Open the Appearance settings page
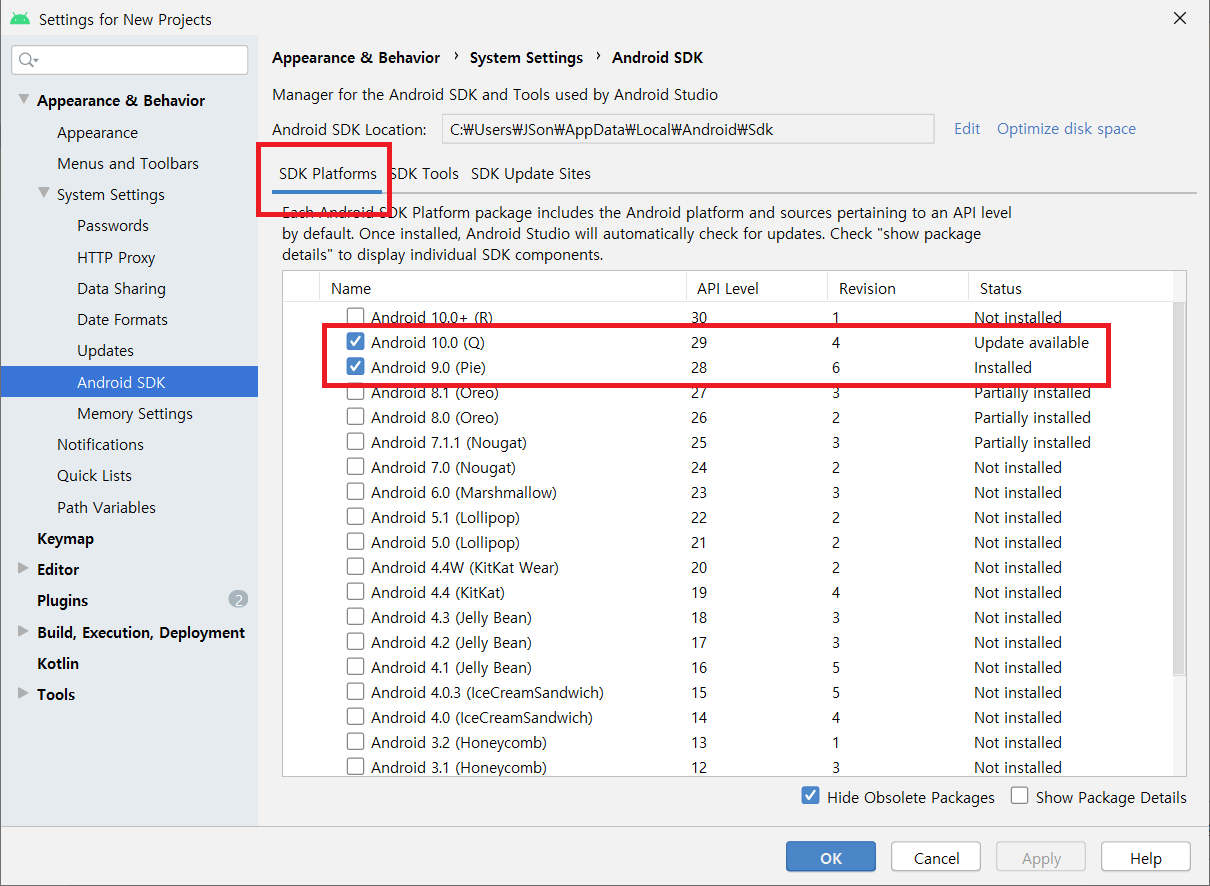 [x=97, y=132]
